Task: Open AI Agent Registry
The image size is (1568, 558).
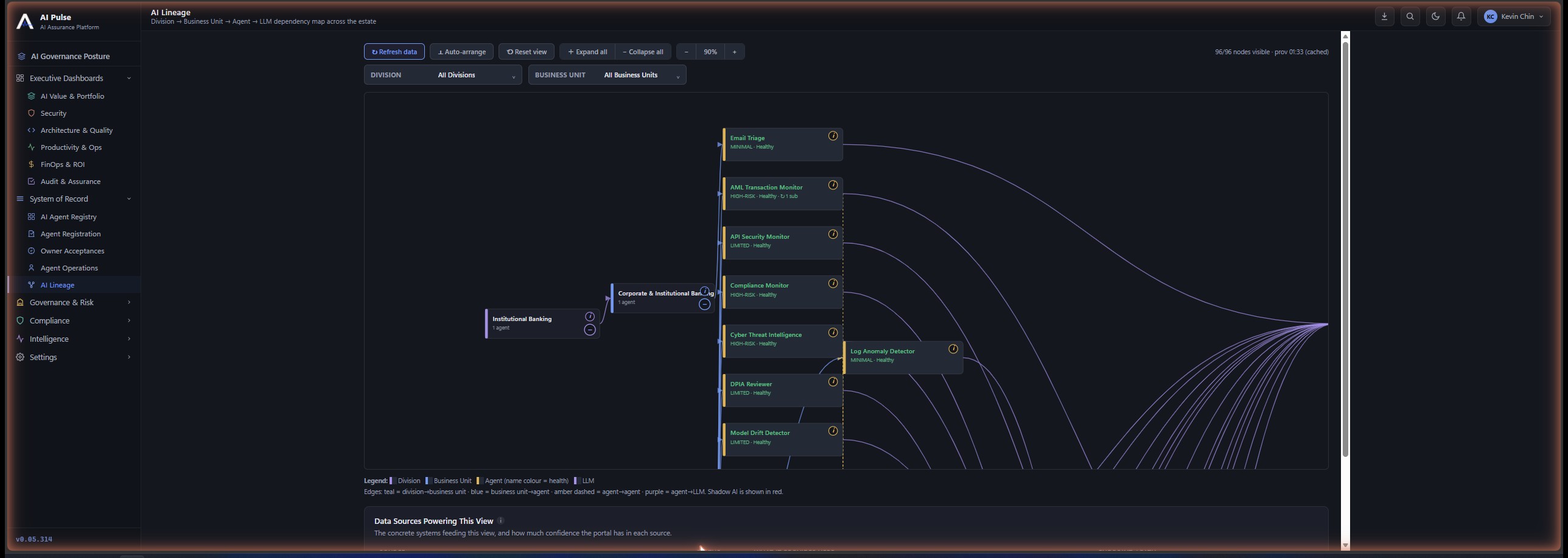Action: [x=68, y=217]
